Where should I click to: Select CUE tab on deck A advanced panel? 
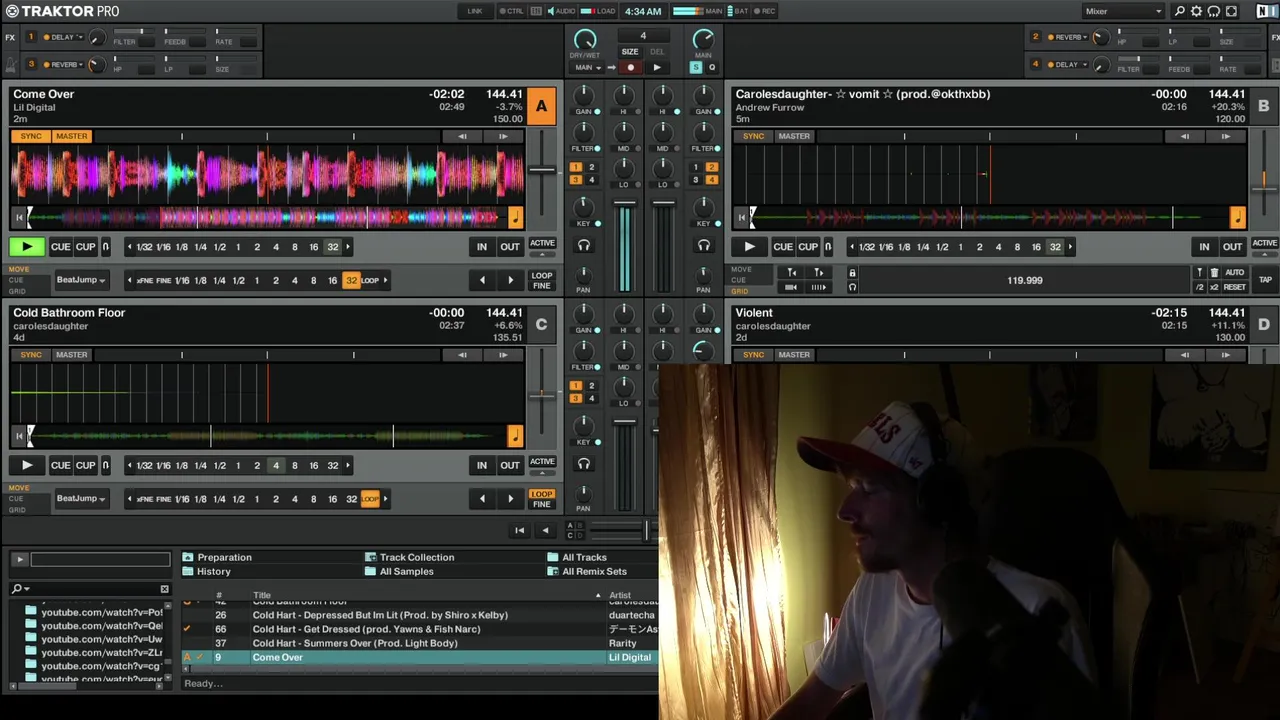16,280
